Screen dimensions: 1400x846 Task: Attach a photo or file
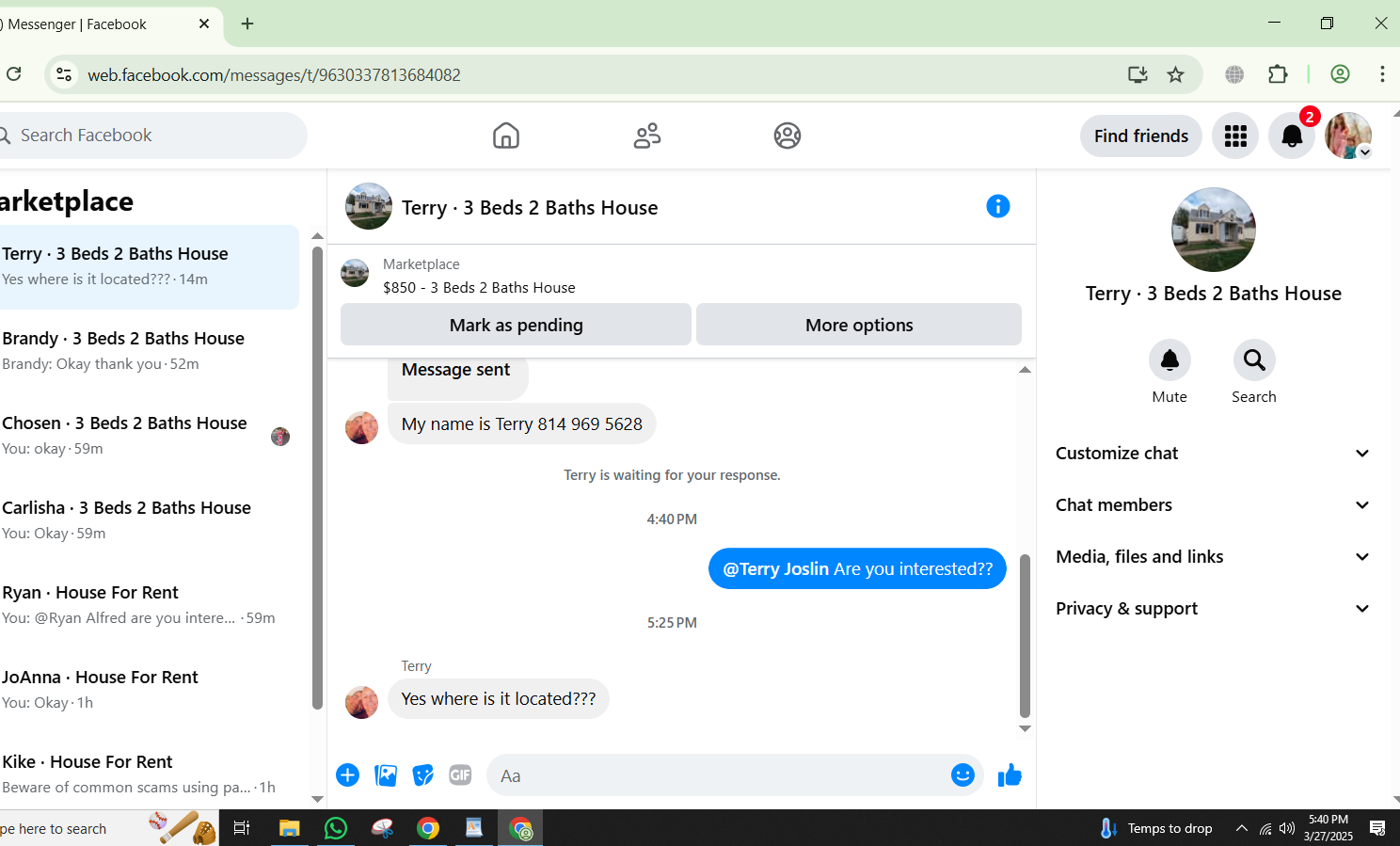[x=386, y=775]
